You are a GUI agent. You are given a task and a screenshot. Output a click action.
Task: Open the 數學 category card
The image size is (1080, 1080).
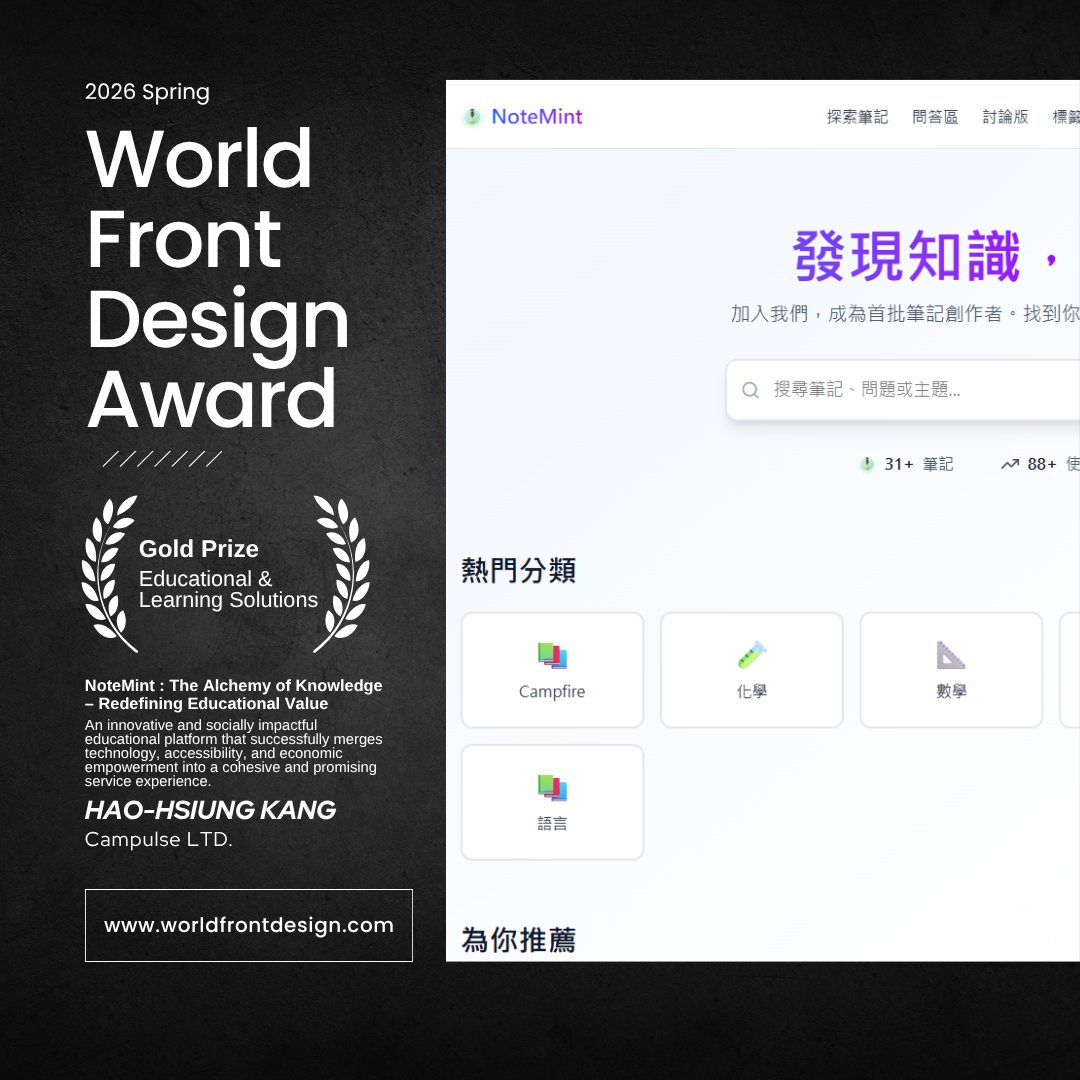pos(951,670)
